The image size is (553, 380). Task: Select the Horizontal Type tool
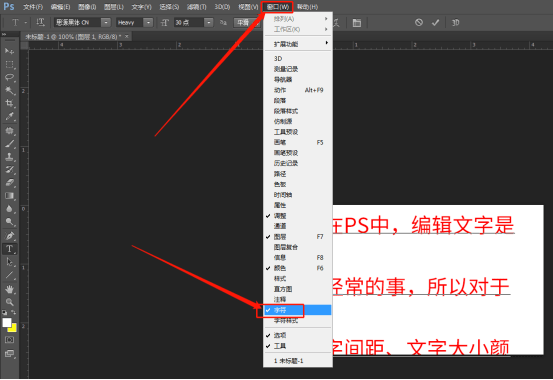[x=10, y=249]
